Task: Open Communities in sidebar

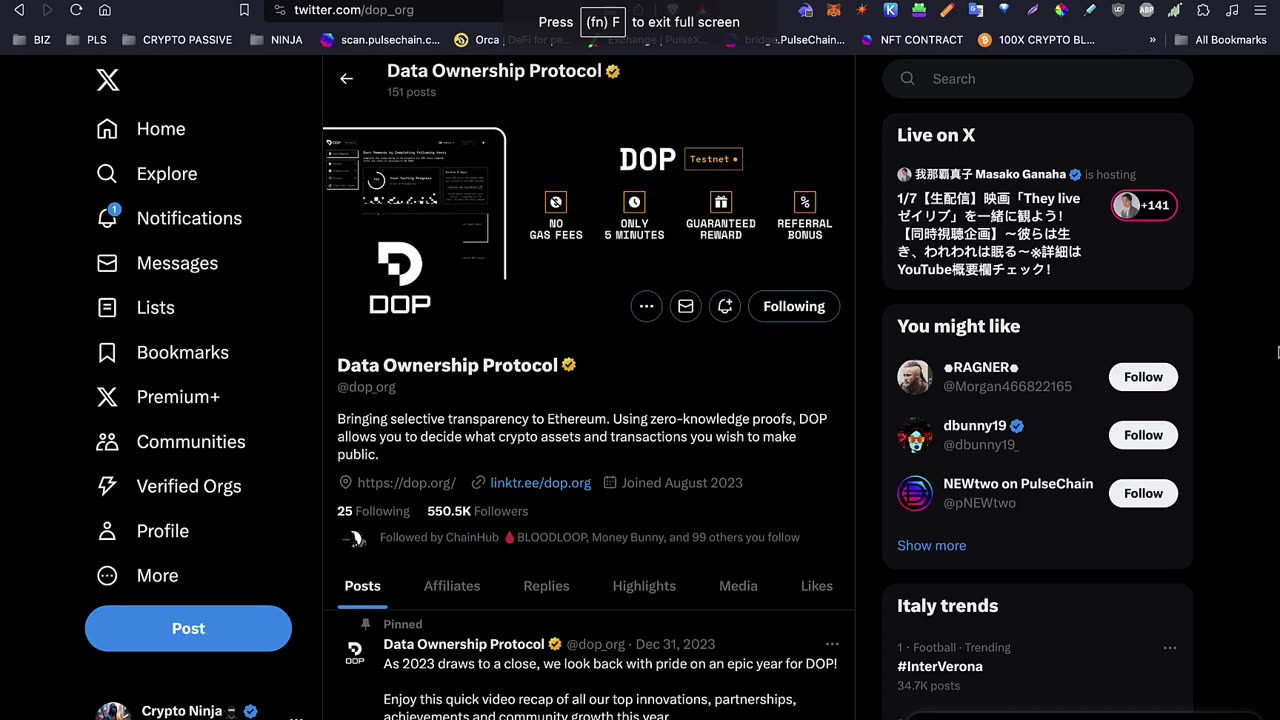Action: point(170,442)
